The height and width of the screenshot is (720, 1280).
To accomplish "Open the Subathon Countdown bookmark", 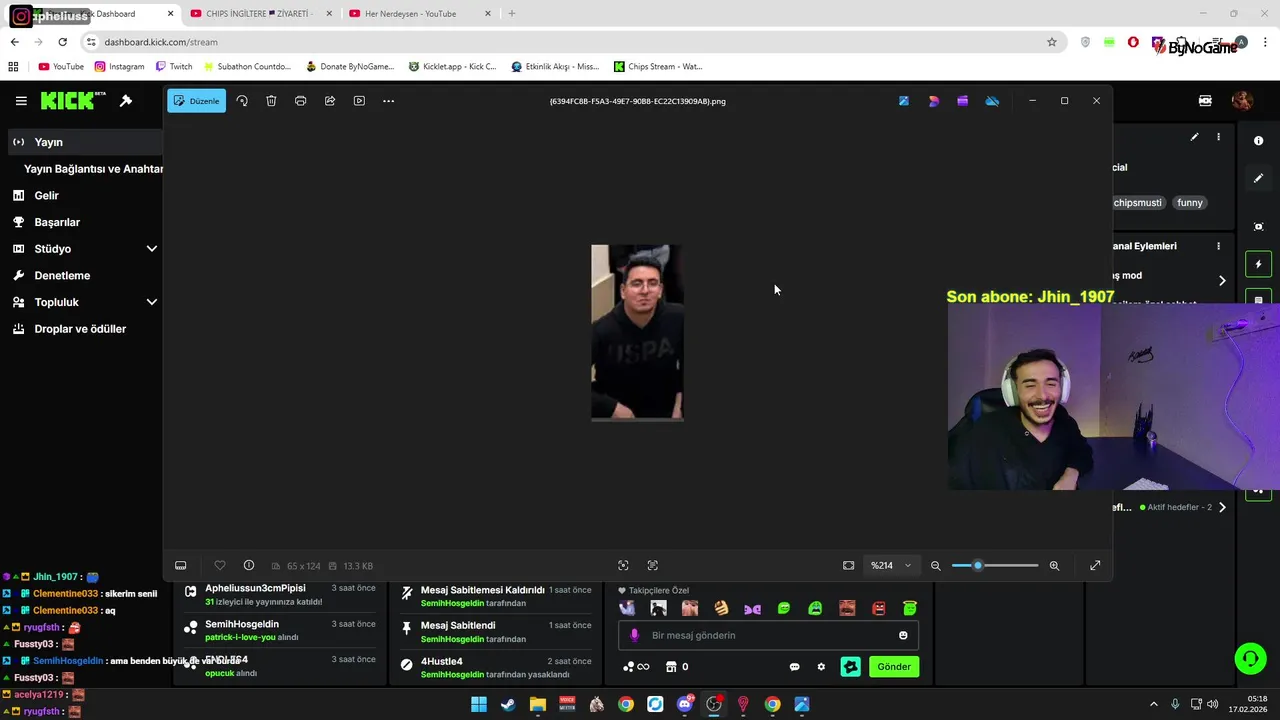I will [x=246, y=67].
